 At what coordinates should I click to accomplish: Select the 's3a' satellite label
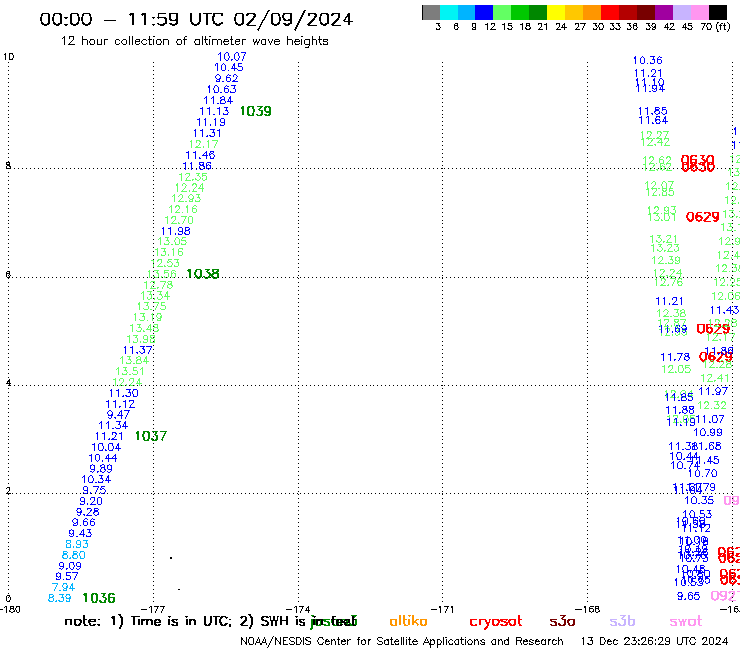(562, 621)
